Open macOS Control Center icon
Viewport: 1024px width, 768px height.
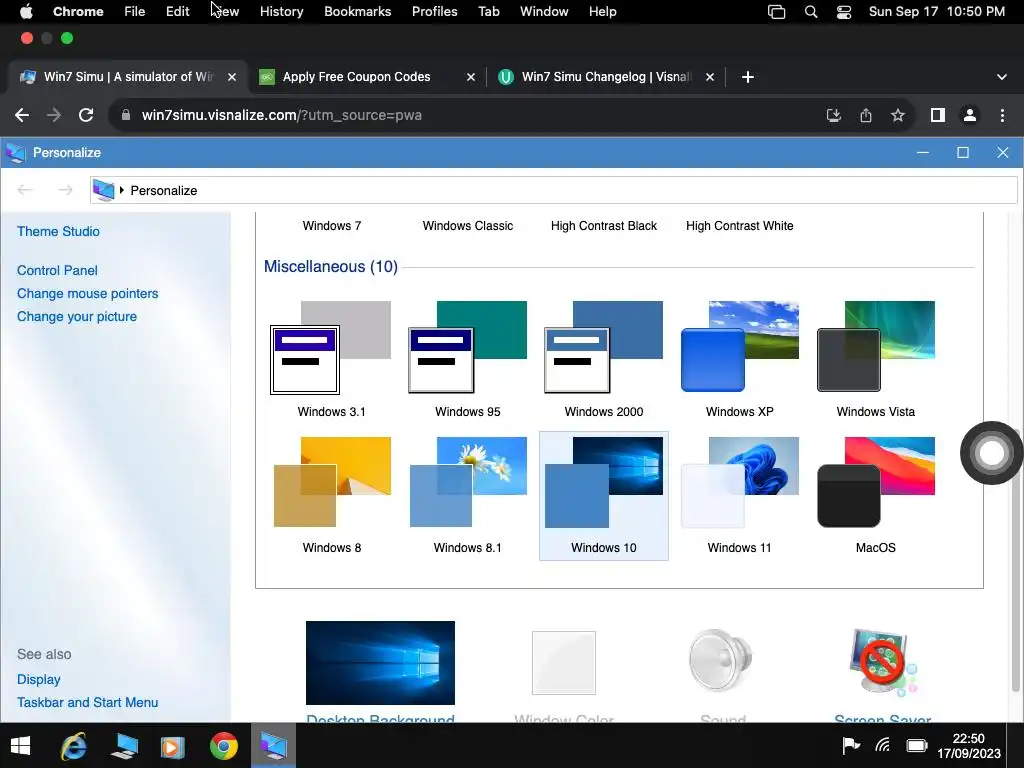pos(844,12)
